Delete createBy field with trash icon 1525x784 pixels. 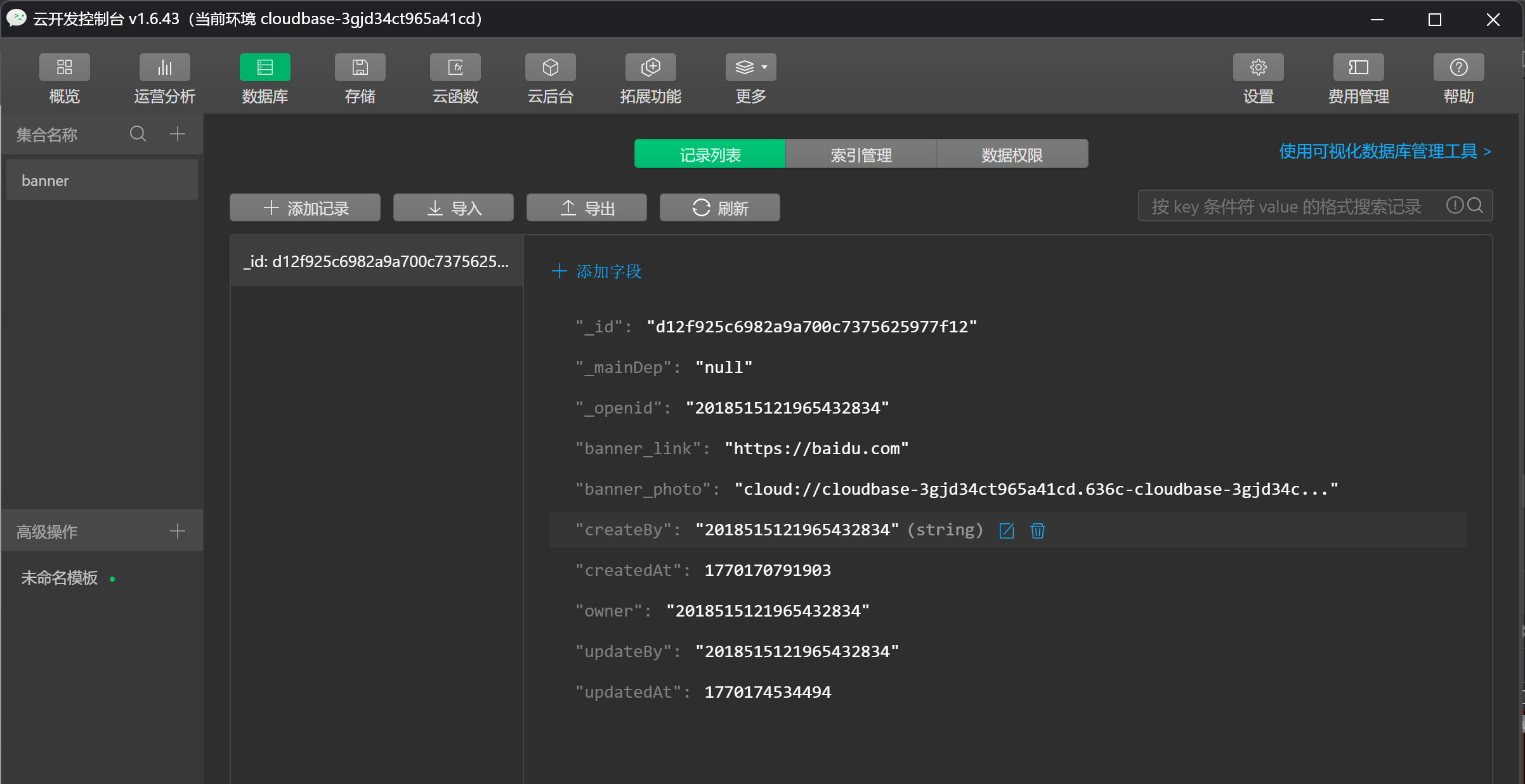pyautogui.click(x=1038, y=530)
